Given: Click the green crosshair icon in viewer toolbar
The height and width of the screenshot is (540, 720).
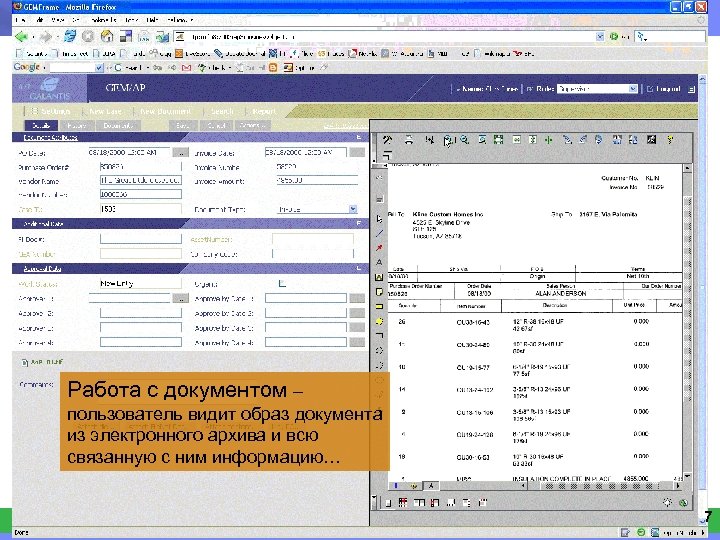Looking at the screenshot, I should pyautogui.click(x=549, y=140).
